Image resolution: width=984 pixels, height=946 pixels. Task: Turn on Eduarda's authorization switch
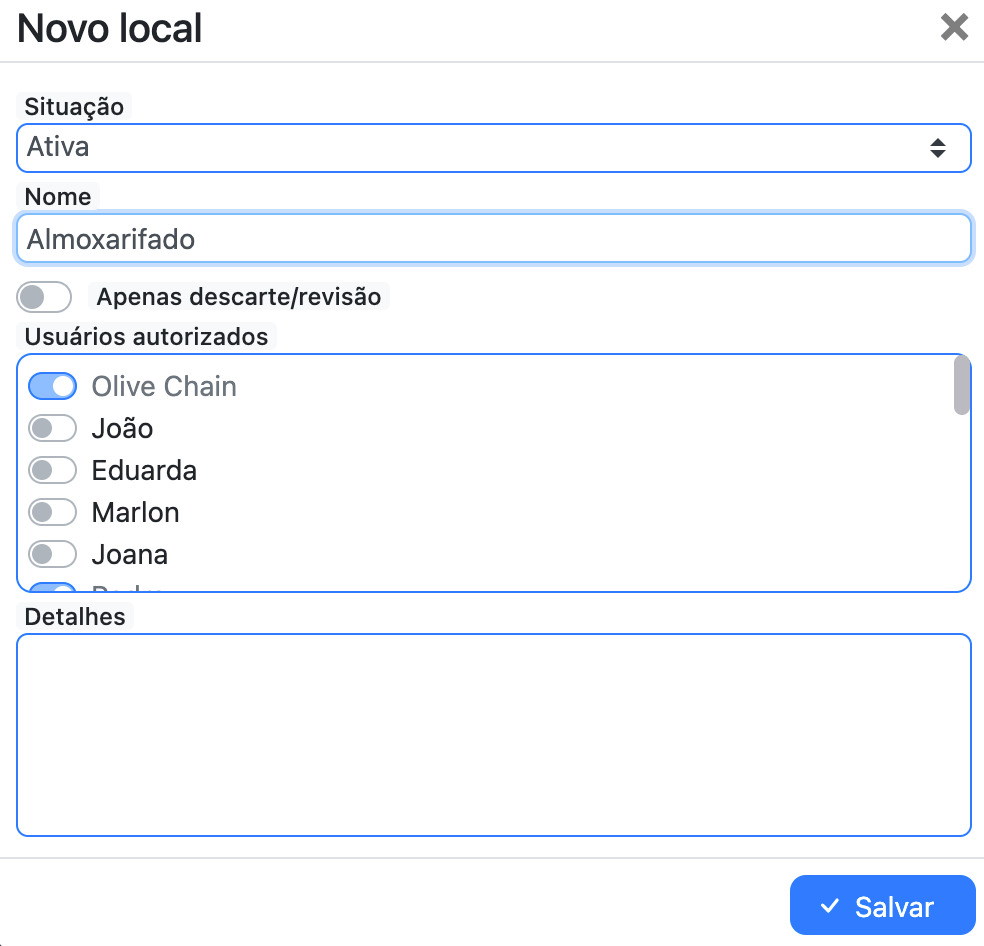coord(52,470)
